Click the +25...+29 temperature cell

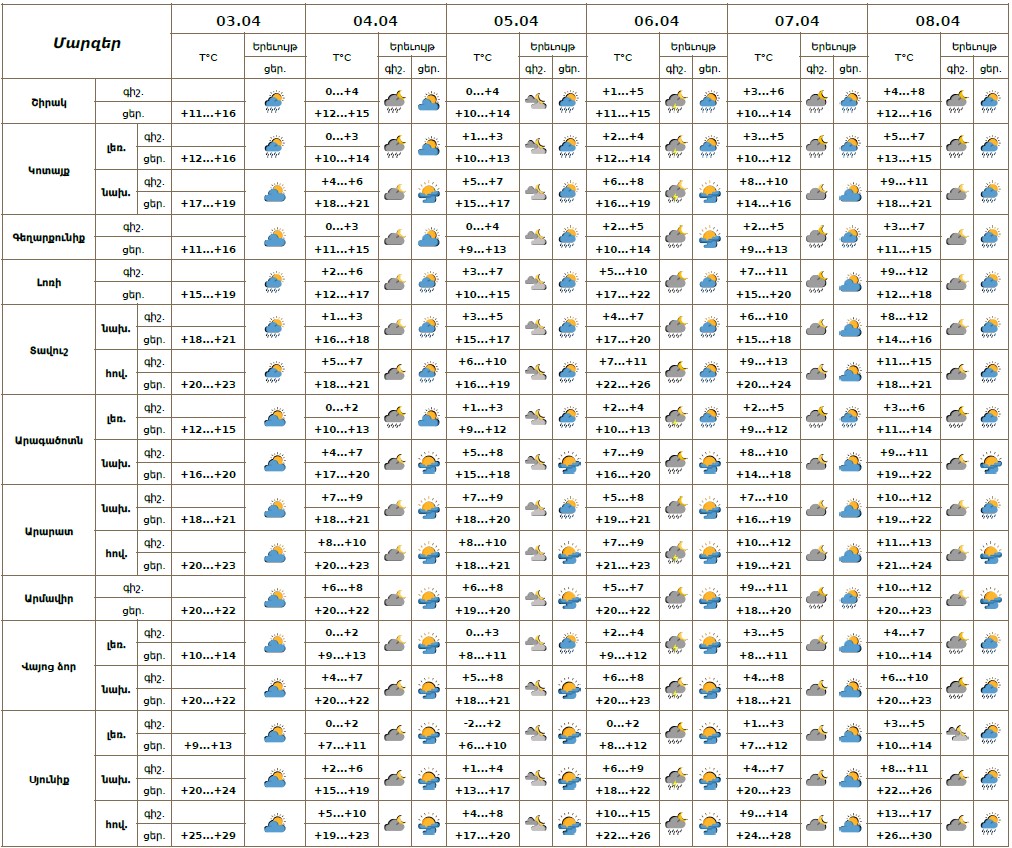[208, 835]
